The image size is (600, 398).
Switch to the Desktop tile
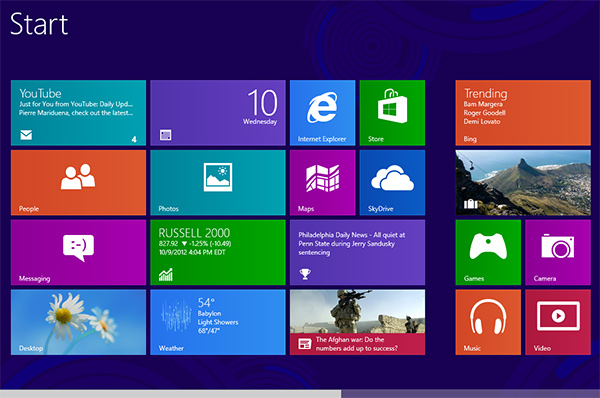point(78,322)
